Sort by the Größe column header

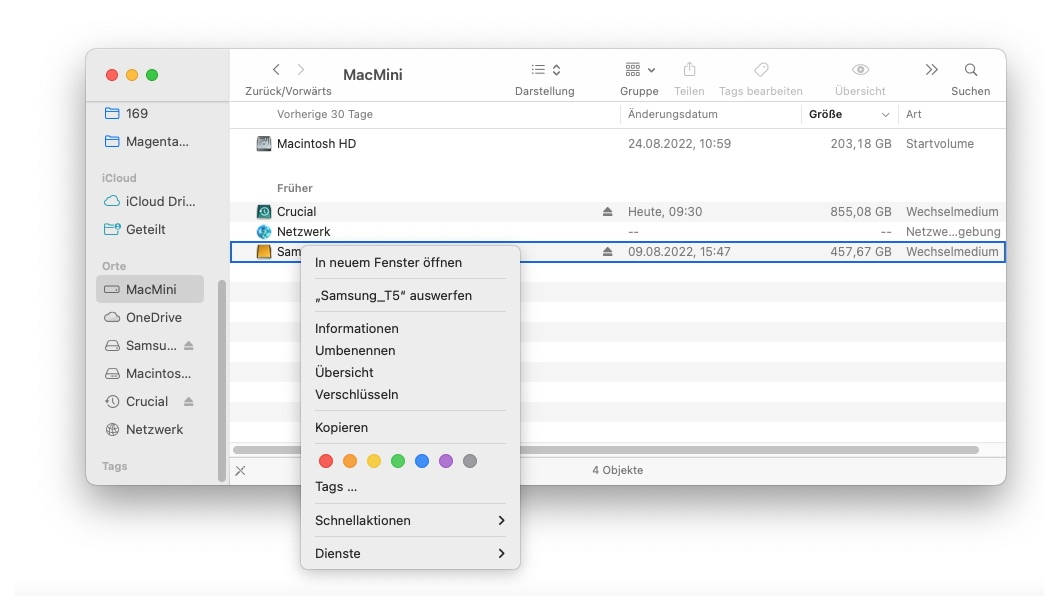pos(849,114)
